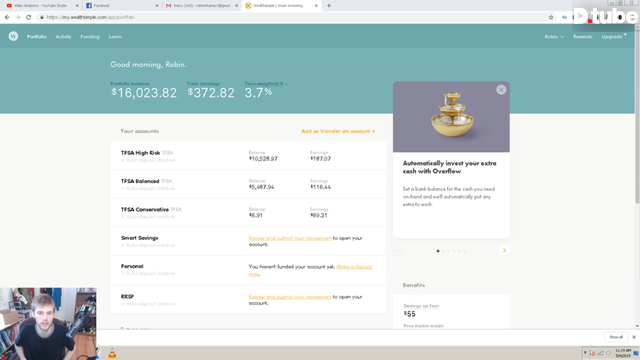The image size is (640, 360).
Task: Click the Good morning, Robin greeting
Action: click(149, 64)
